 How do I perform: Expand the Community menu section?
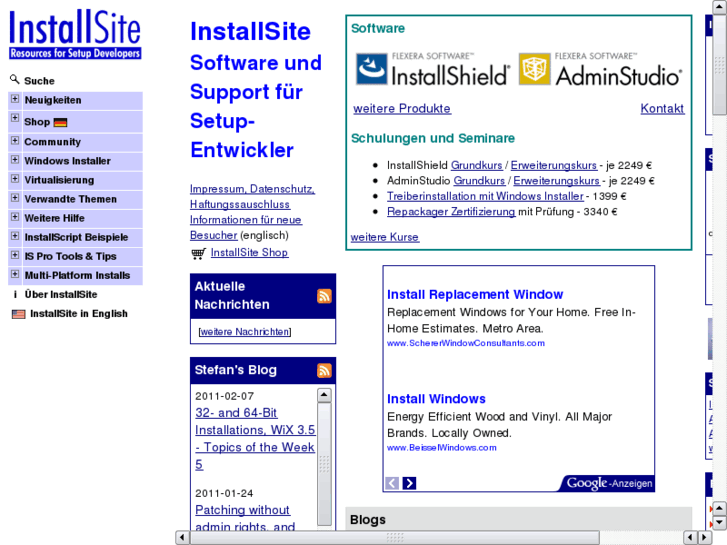click(x=15, y=141)
